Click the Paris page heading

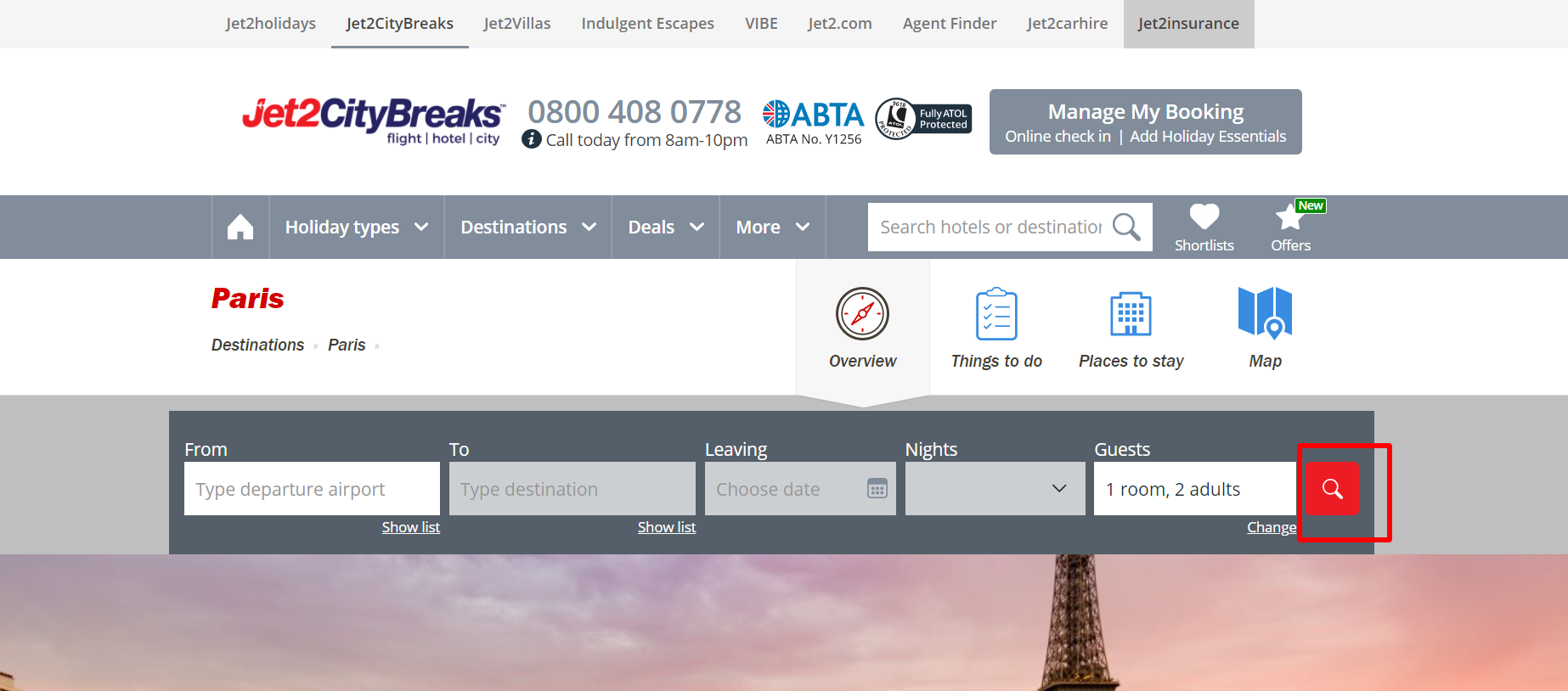point(247,299)
